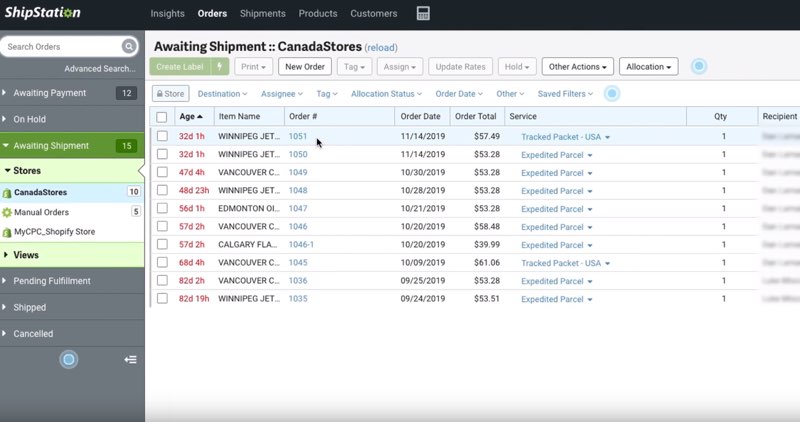
Task: Open the Print dropdown
Action: point(254,67)
